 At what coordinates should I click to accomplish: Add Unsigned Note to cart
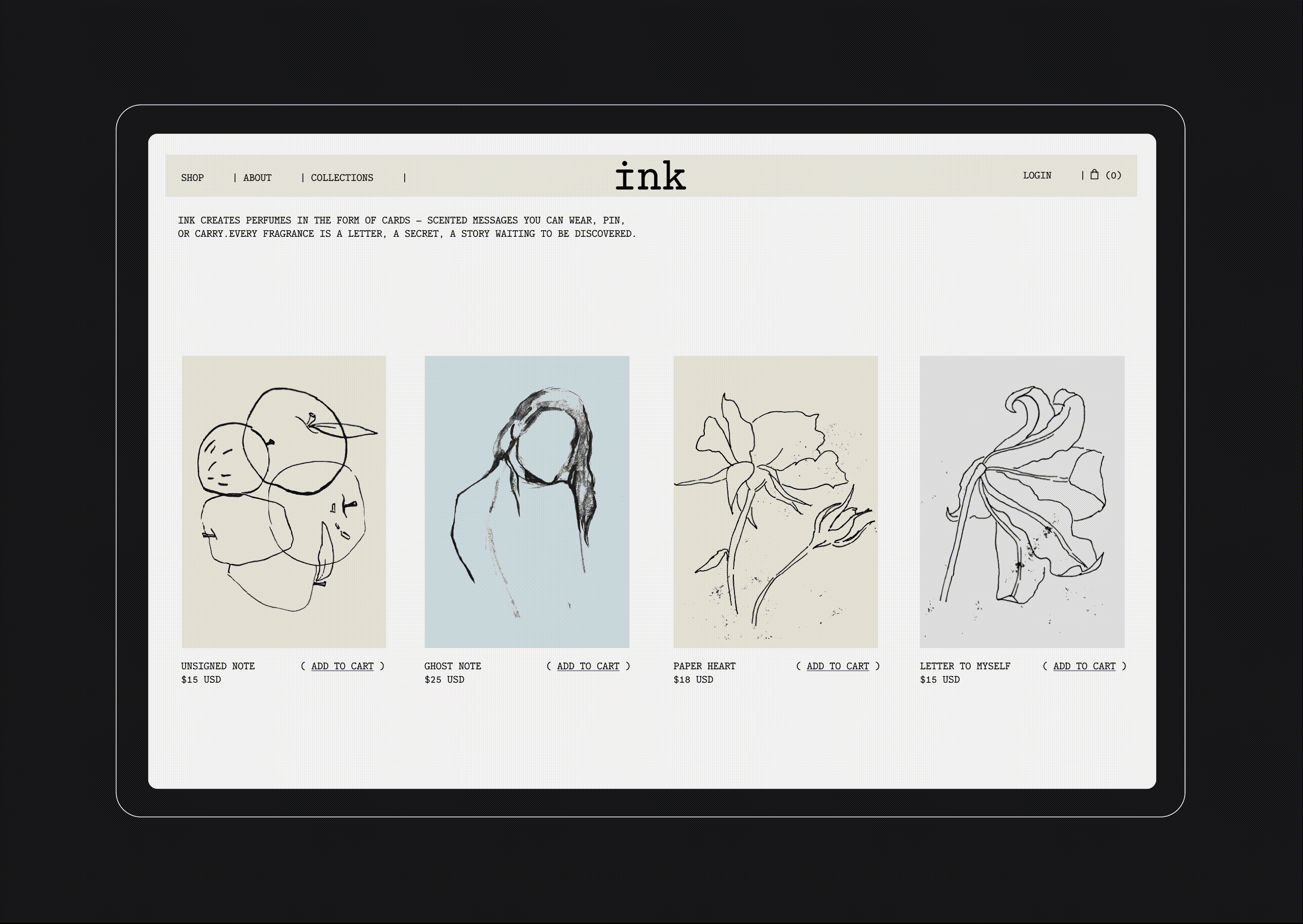pos(342,666)
